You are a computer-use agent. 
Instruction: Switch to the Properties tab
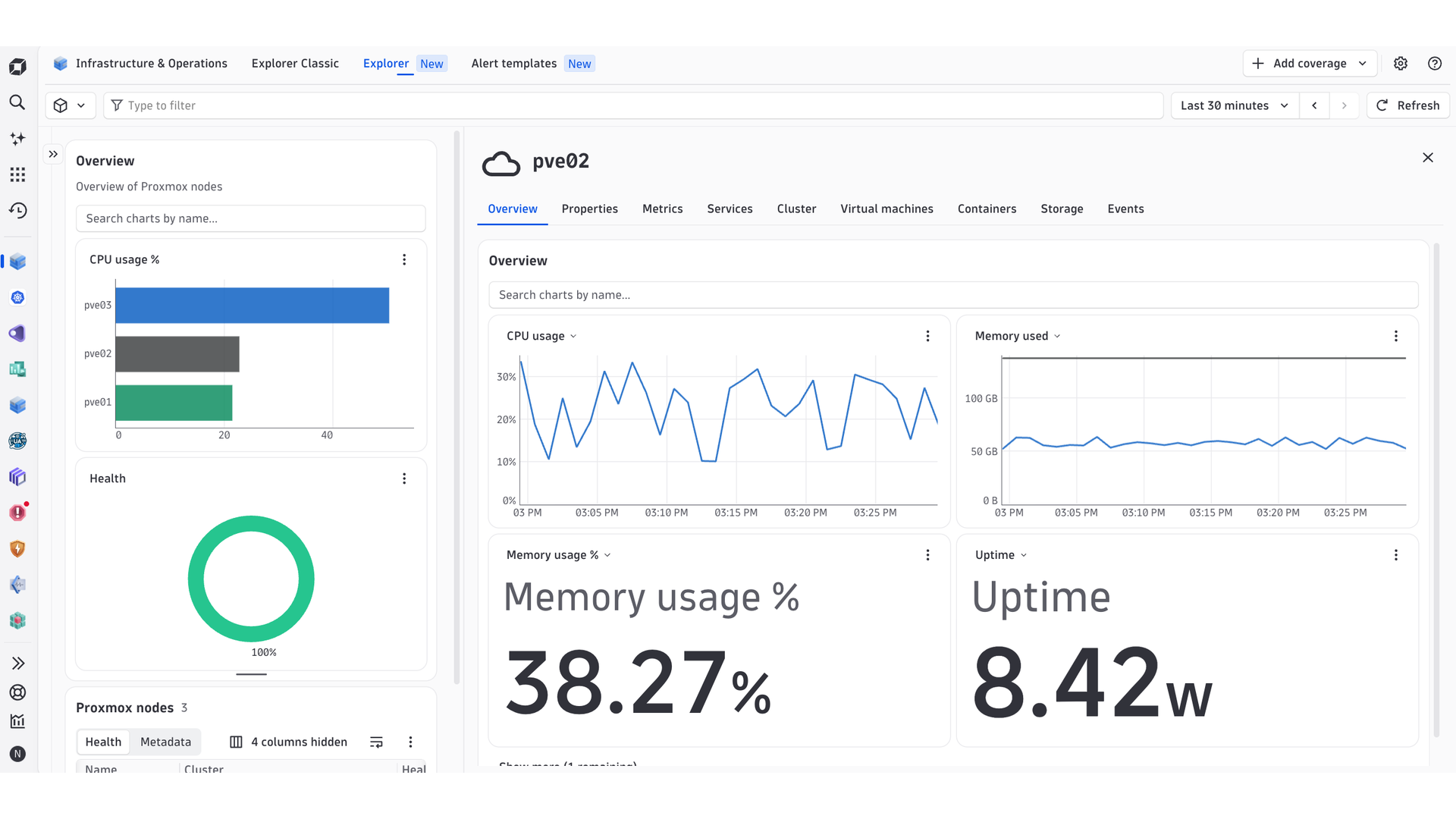click(x=589, y=209)
